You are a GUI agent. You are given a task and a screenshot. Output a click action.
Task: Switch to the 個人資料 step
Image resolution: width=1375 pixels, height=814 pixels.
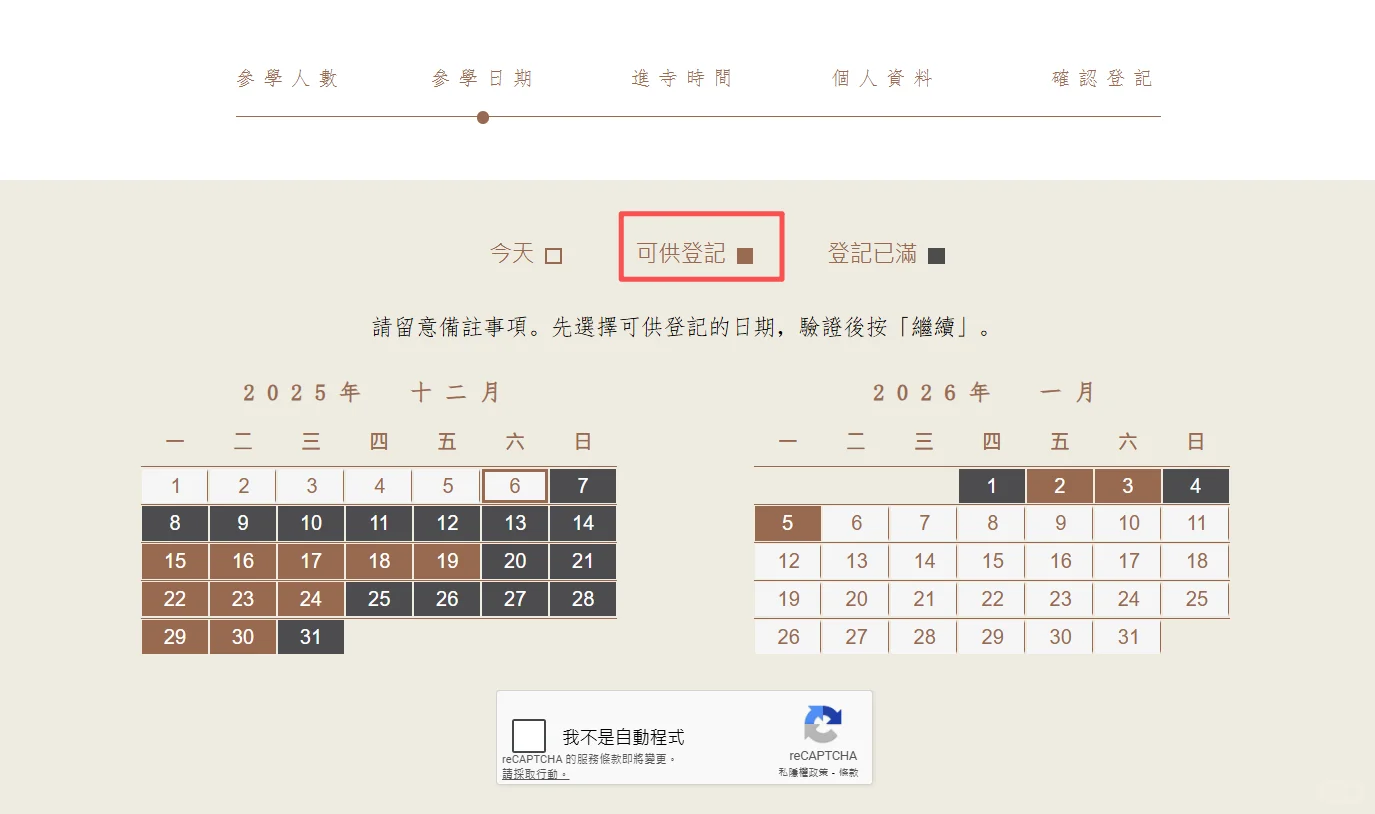tap(883, 77)
